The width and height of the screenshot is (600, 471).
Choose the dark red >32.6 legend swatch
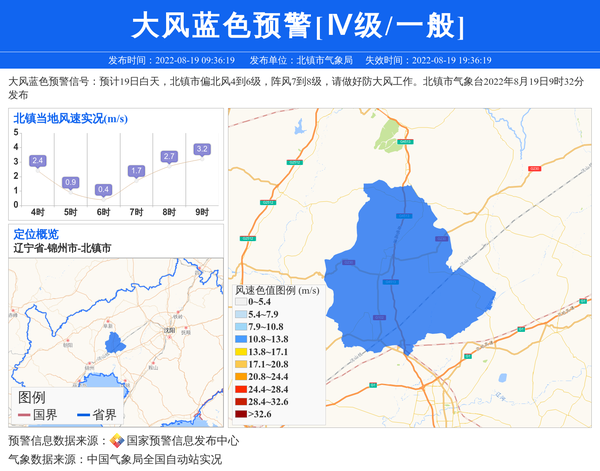coord(240,414)
